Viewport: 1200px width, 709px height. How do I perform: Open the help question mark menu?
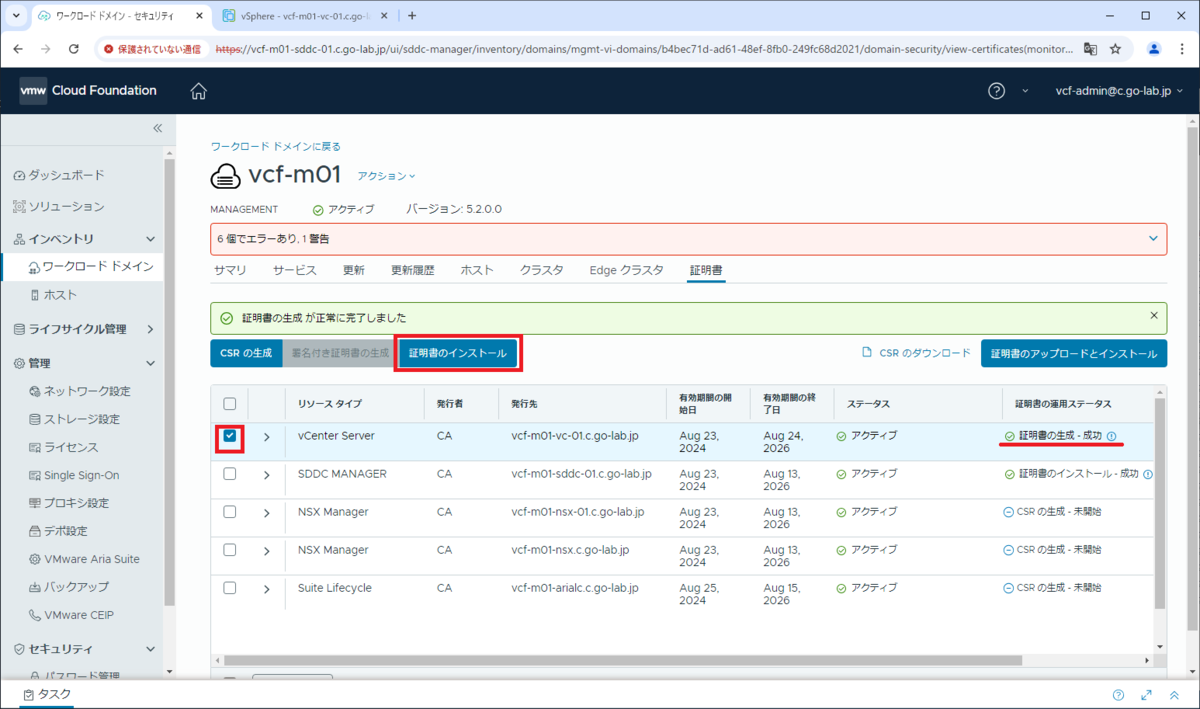[x=996, y=91]
